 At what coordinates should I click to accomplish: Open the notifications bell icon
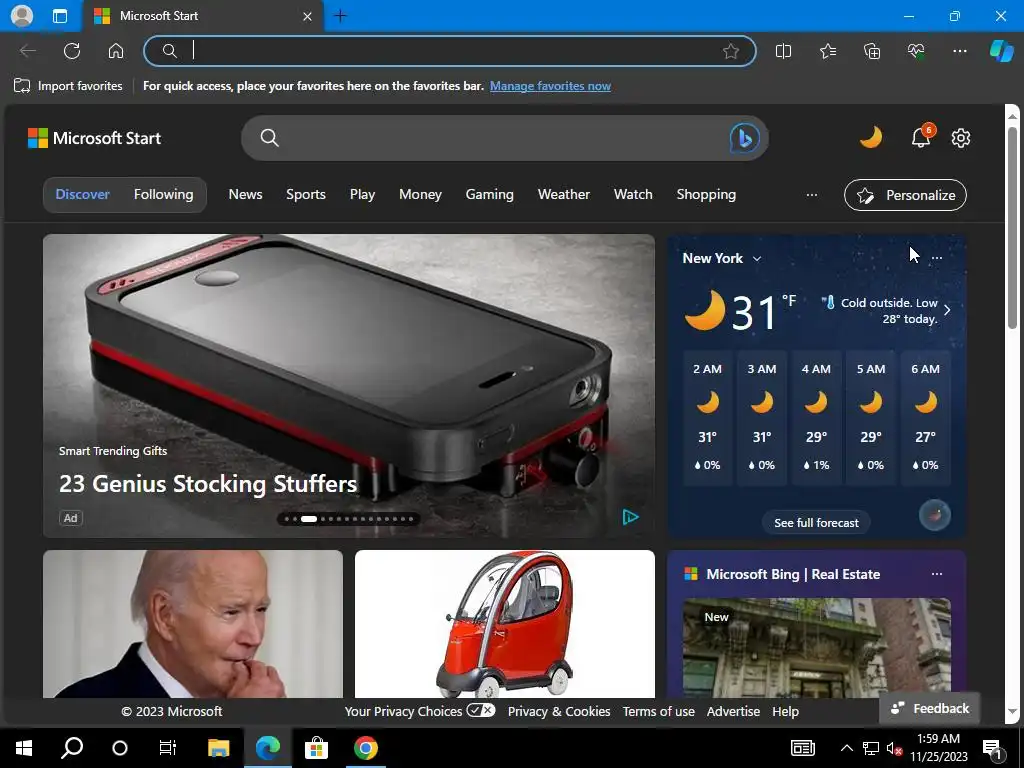click(x=921, y=136)
